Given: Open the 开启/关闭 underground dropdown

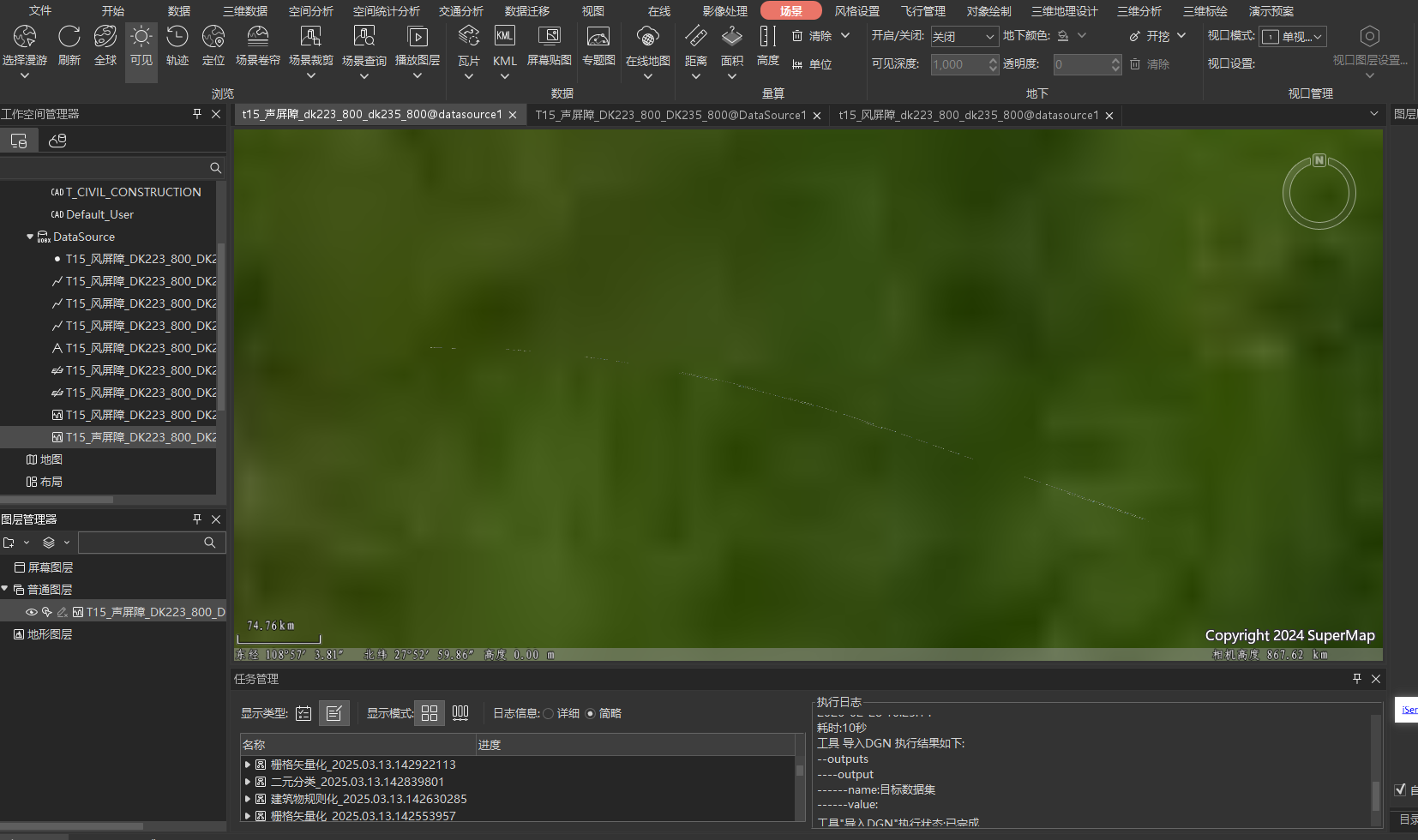Looking at the screenshot, I should (x=964, y=37).
